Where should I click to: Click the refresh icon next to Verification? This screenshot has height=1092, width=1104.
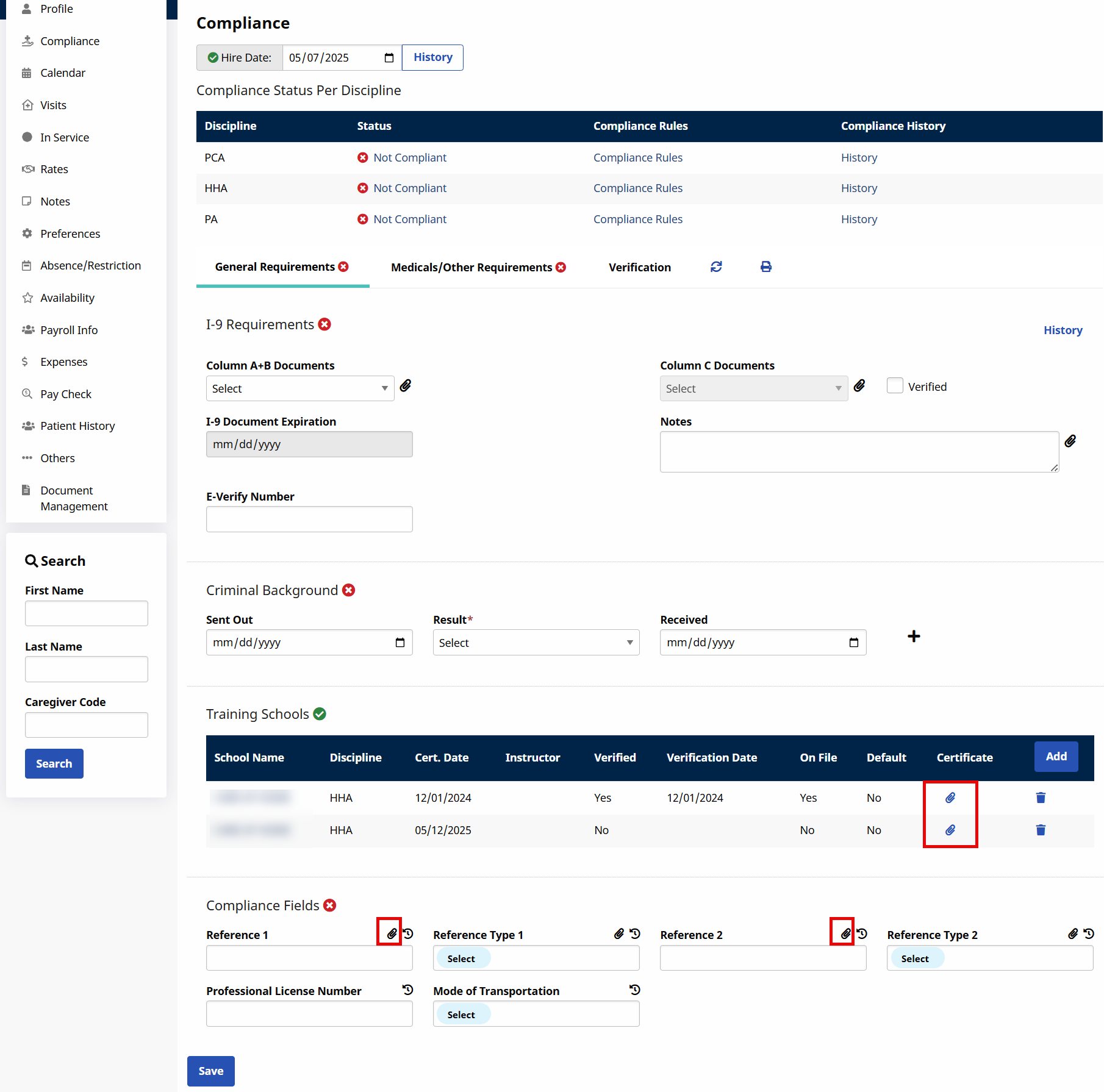[x=716, y=267]
